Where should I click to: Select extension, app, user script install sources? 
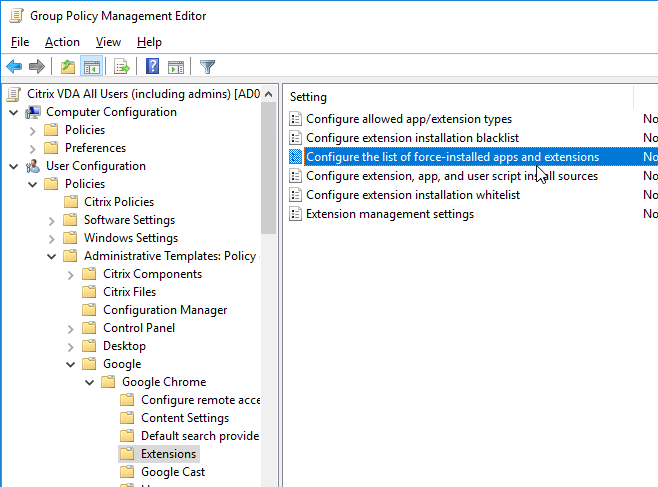(452, 176)
